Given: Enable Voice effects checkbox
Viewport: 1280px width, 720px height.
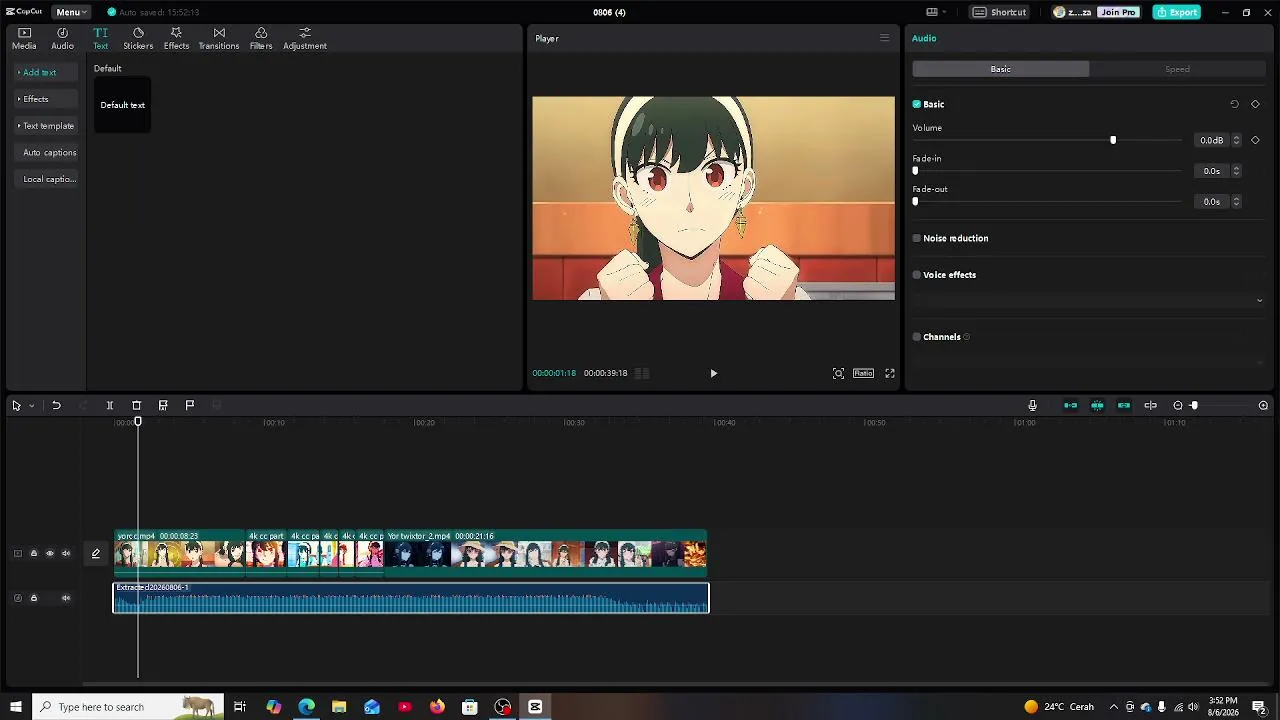Looking at the screenshot, I should 917,275.
